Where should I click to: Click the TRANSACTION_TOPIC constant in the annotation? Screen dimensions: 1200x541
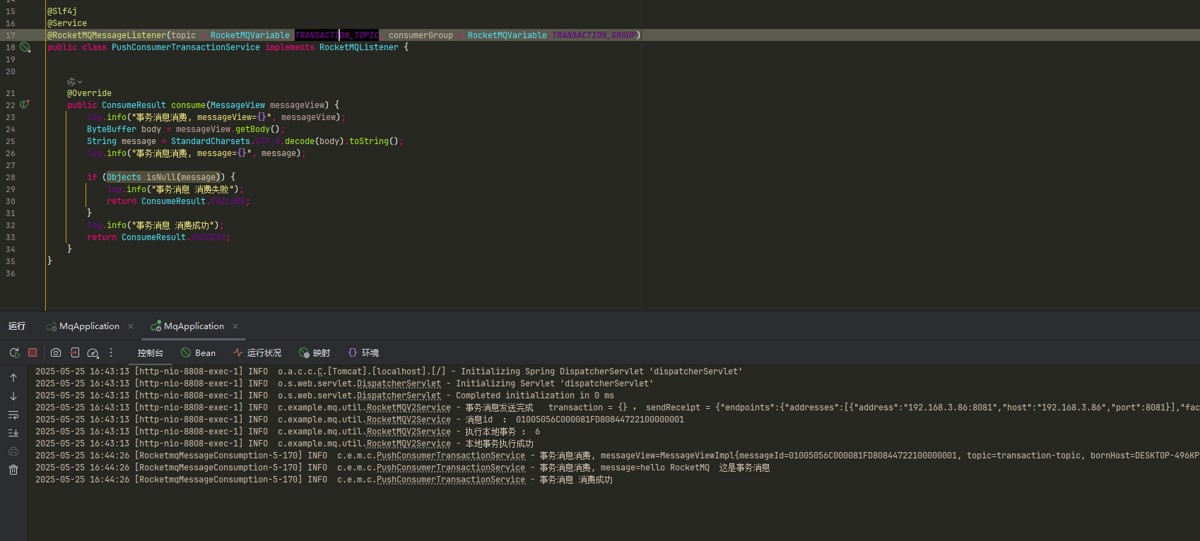[x=336, y=35]
